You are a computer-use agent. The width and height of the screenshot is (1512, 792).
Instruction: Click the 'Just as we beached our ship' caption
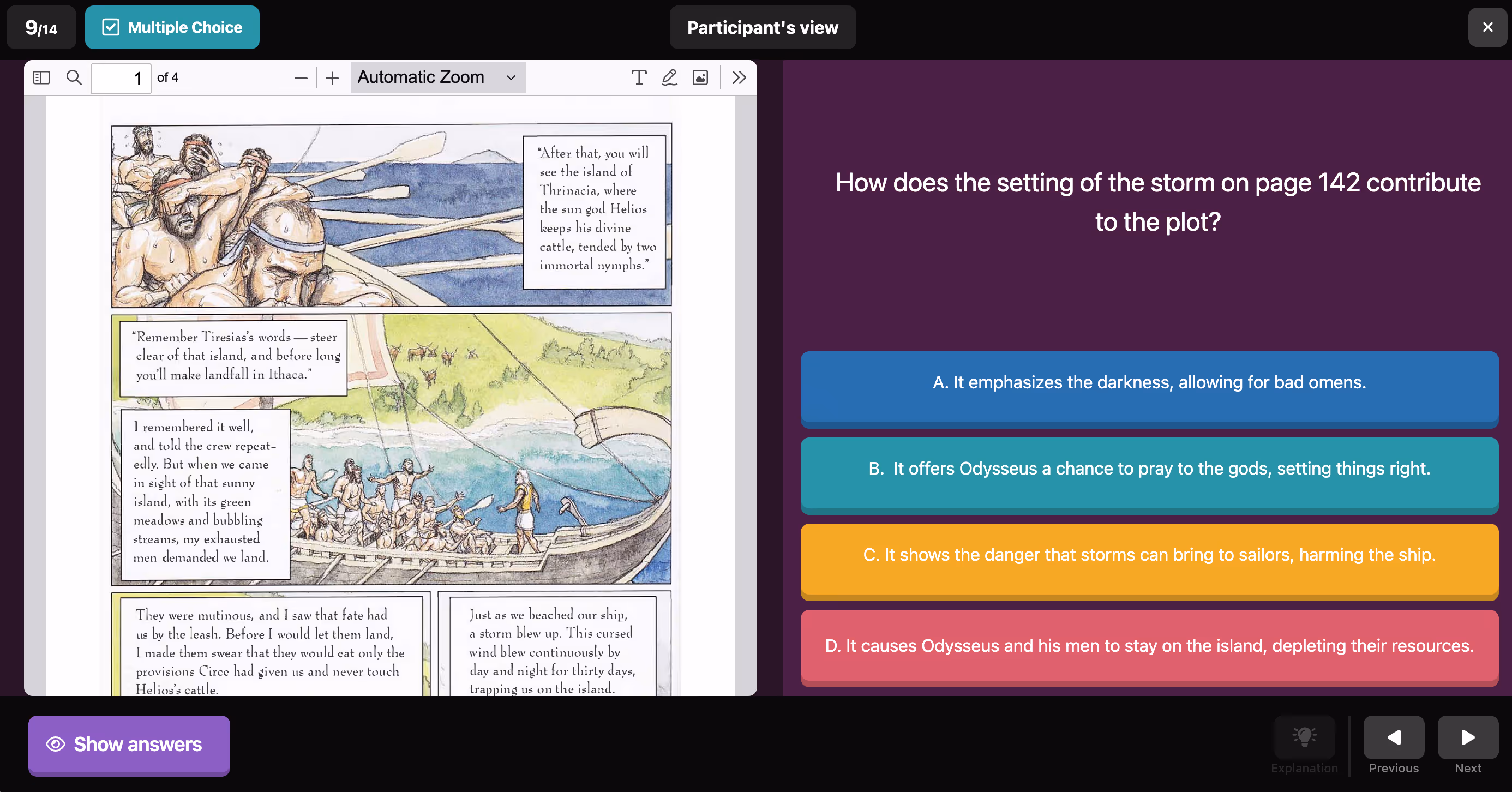[553, 647]
